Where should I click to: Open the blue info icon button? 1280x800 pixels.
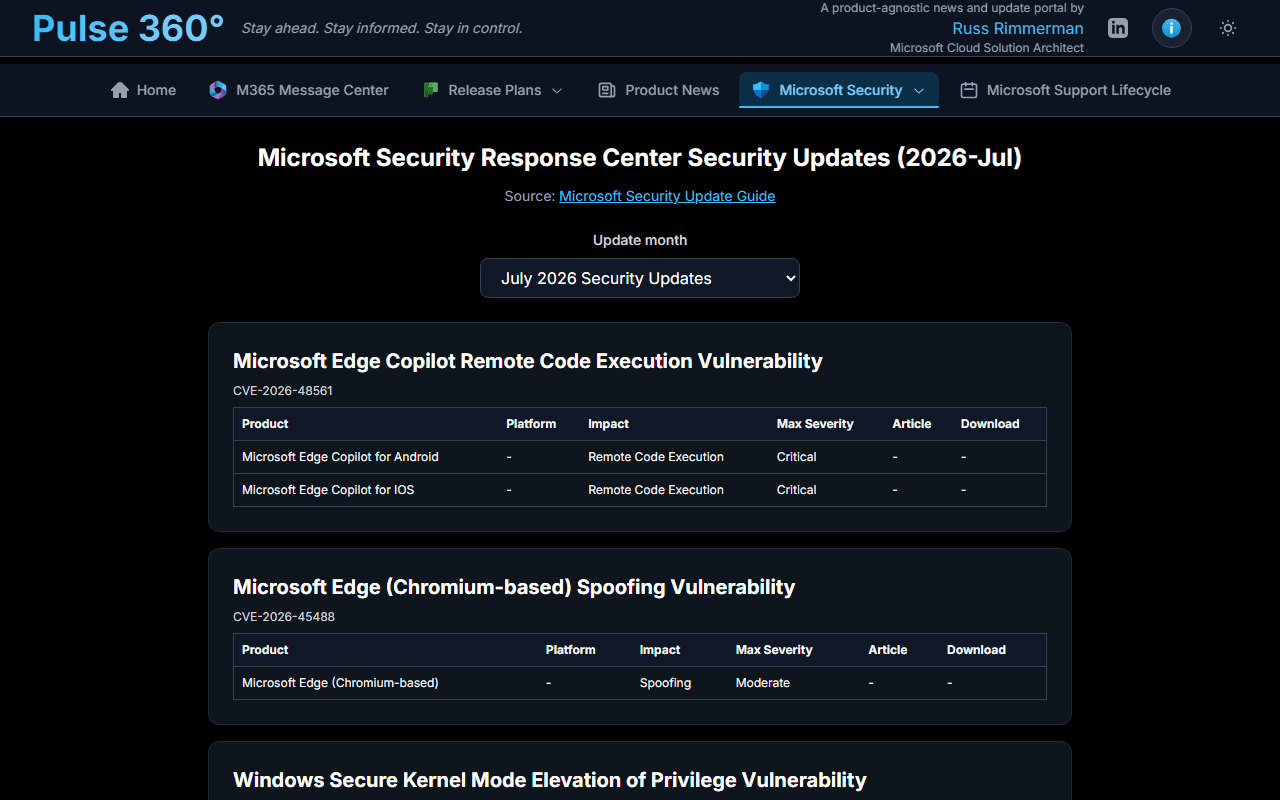pyautogui.click(x=1172, y=28)
